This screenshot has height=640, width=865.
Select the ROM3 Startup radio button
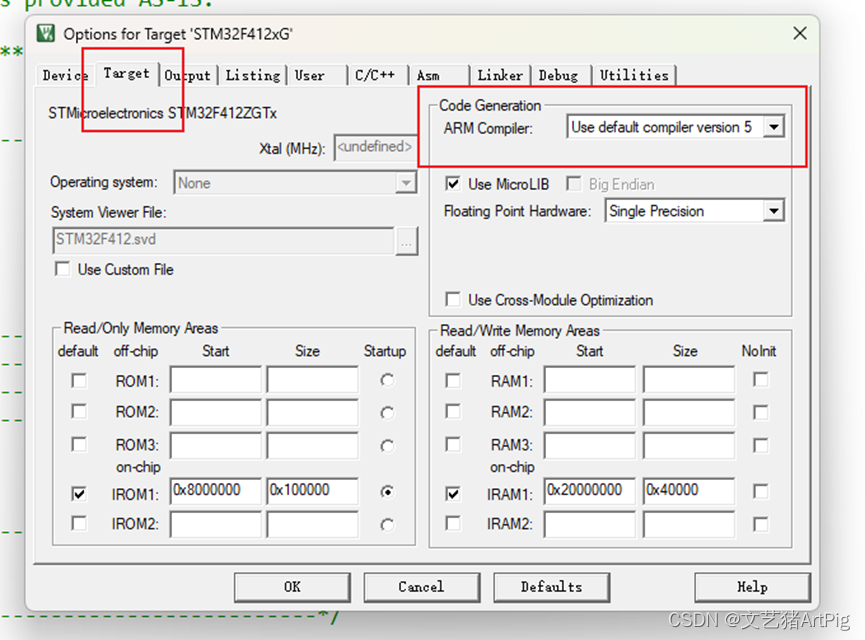click(387, 446)
